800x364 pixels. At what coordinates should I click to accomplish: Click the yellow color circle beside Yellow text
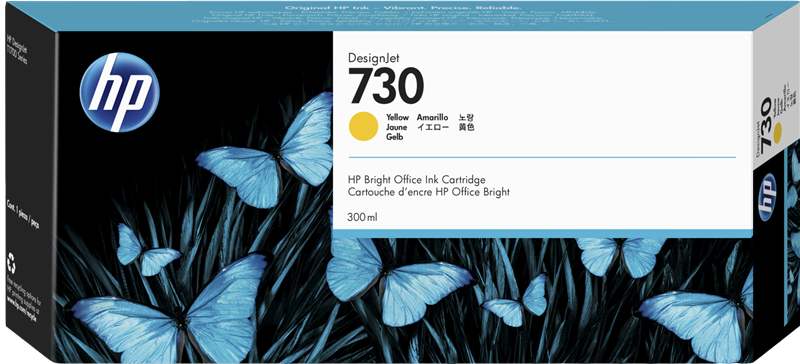[x=363, y=127]
